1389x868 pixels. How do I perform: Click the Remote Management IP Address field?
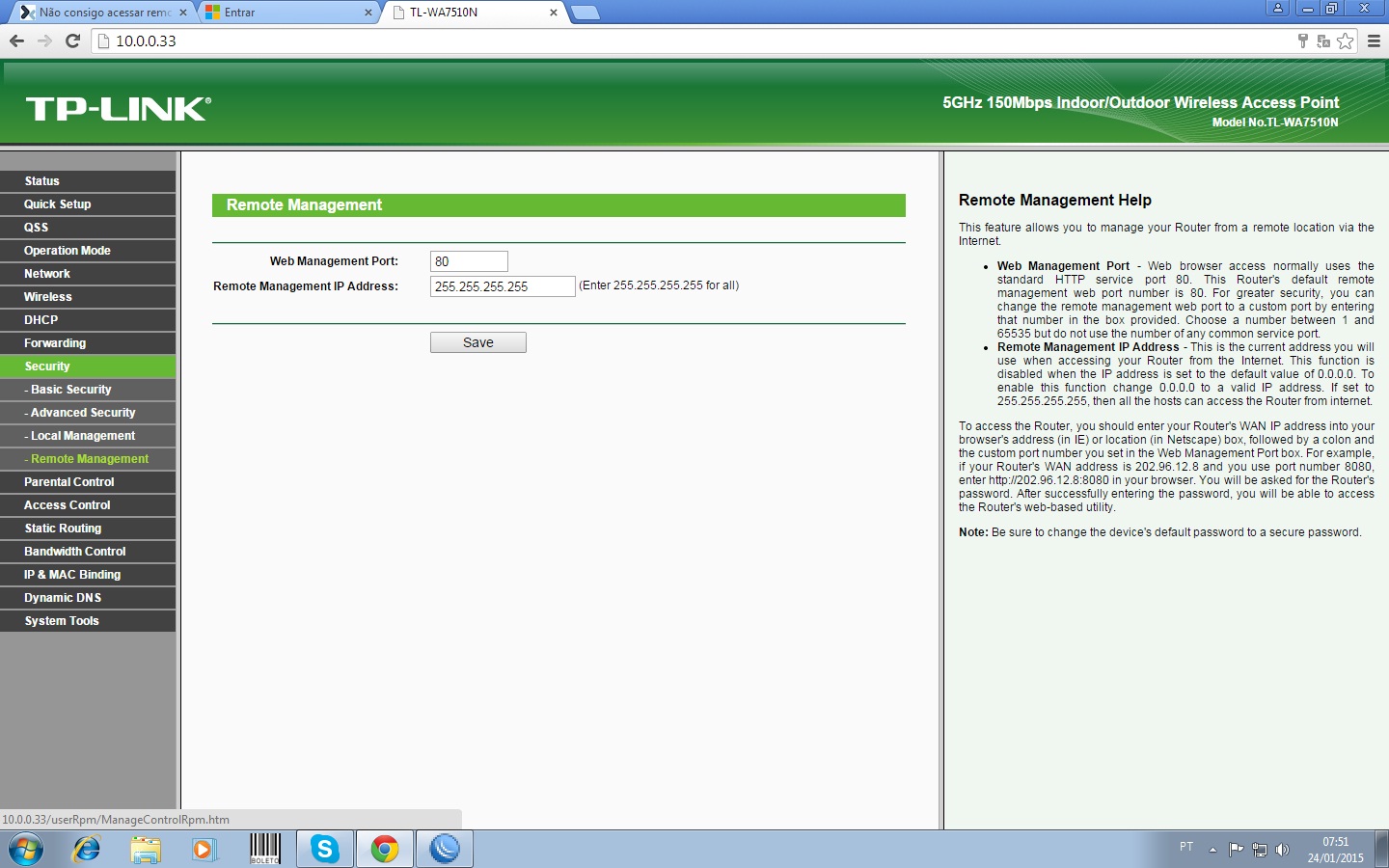pos(503,286)
